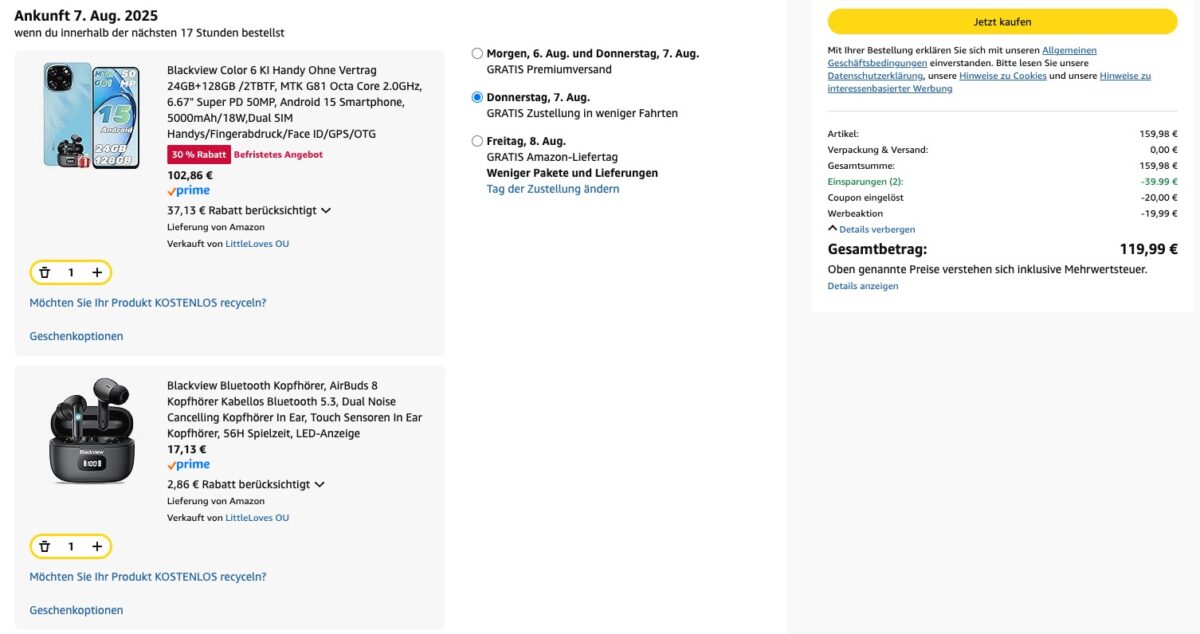The width and height of the screenshot is (1200, 634).
Task: Click the Prime logo under 102,86 € price
Action: (188, 191)
